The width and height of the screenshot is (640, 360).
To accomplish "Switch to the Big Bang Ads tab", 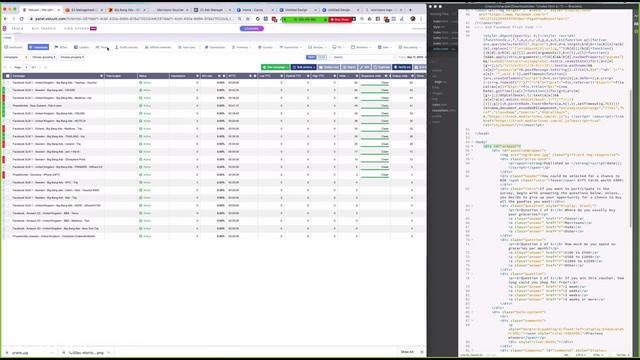I will coord(126,10).
